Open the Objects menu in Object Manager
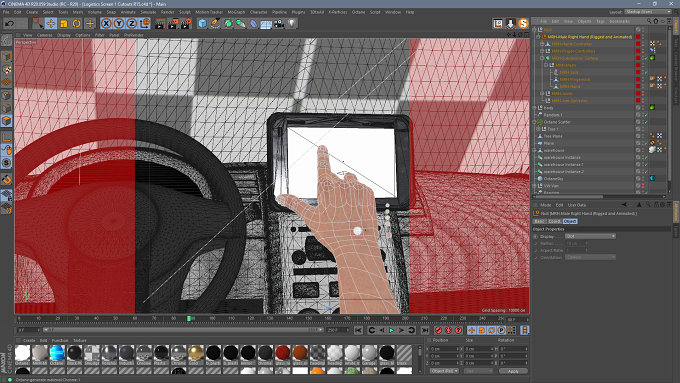 pos(584,21)
